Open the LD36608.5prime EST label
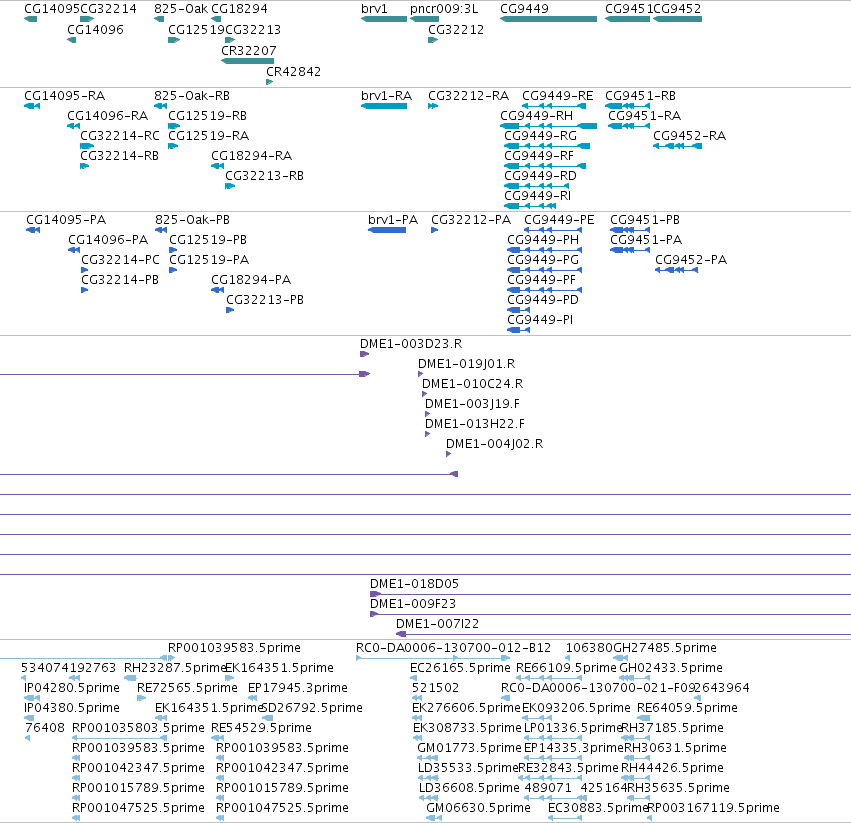 click(469, 788)
